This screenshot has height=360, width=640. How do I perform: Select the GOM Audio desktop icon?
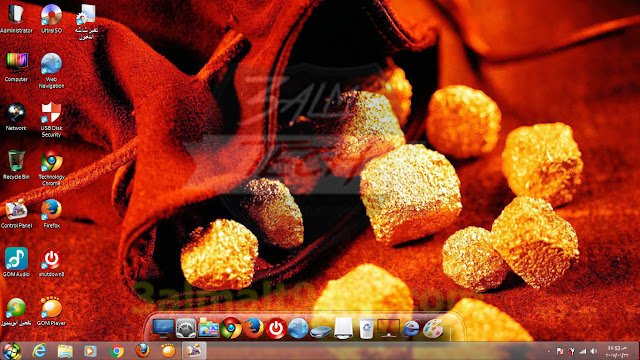[16, 262]
